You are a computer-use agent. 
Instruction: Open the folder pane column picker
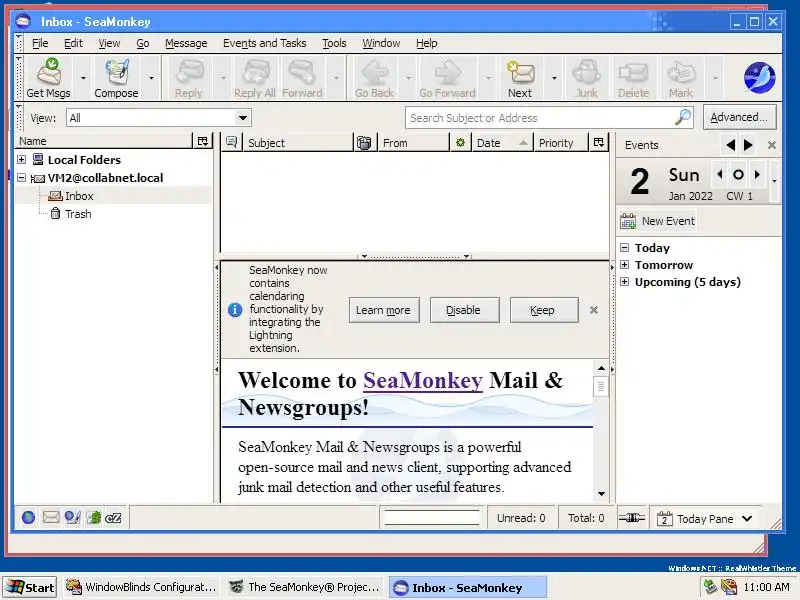click(x=203, y=141)
